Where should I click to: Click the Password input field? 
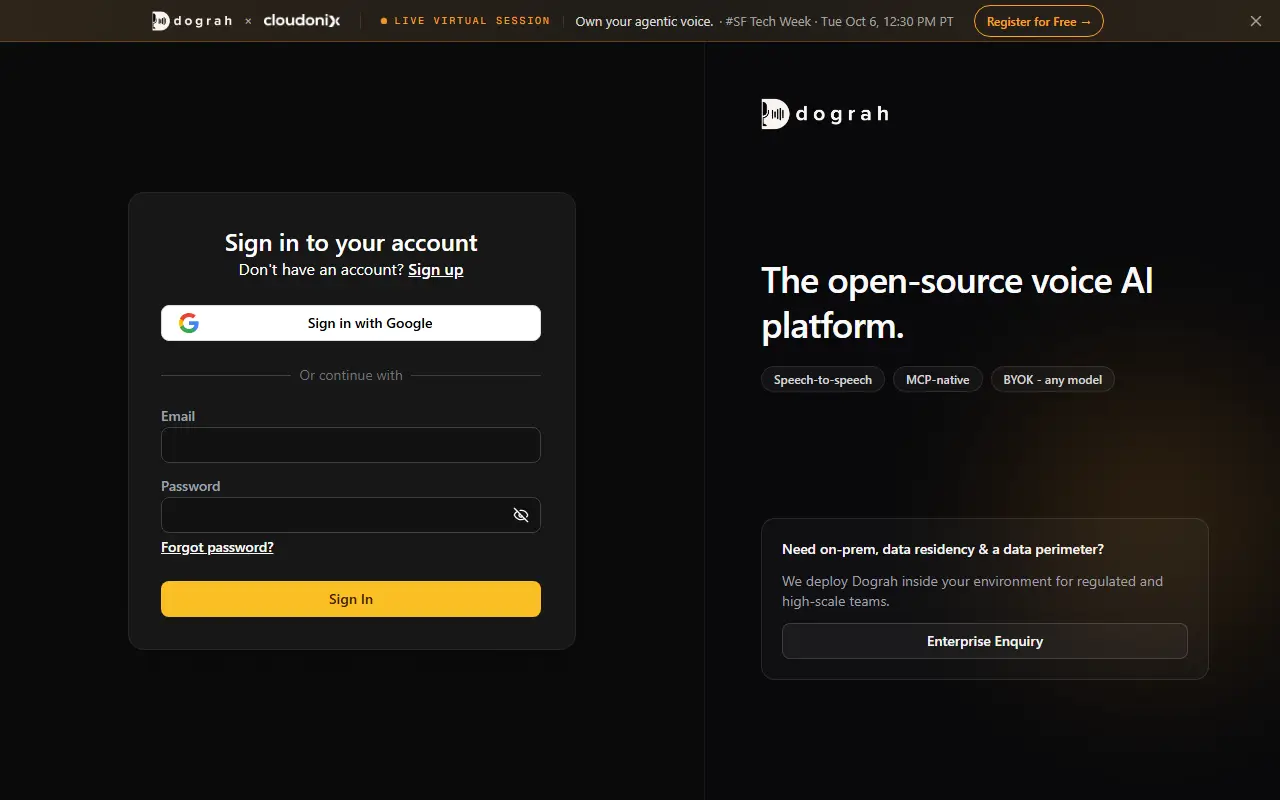click(351, 515)
